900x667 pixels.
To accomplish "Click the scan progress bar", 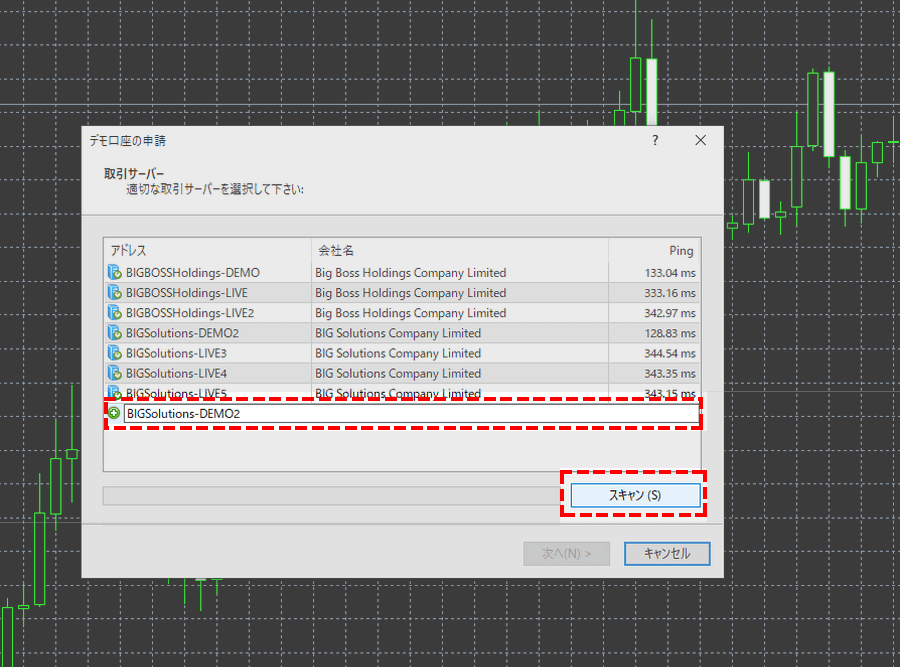I will pyautogui.click(x=330, y=496).
